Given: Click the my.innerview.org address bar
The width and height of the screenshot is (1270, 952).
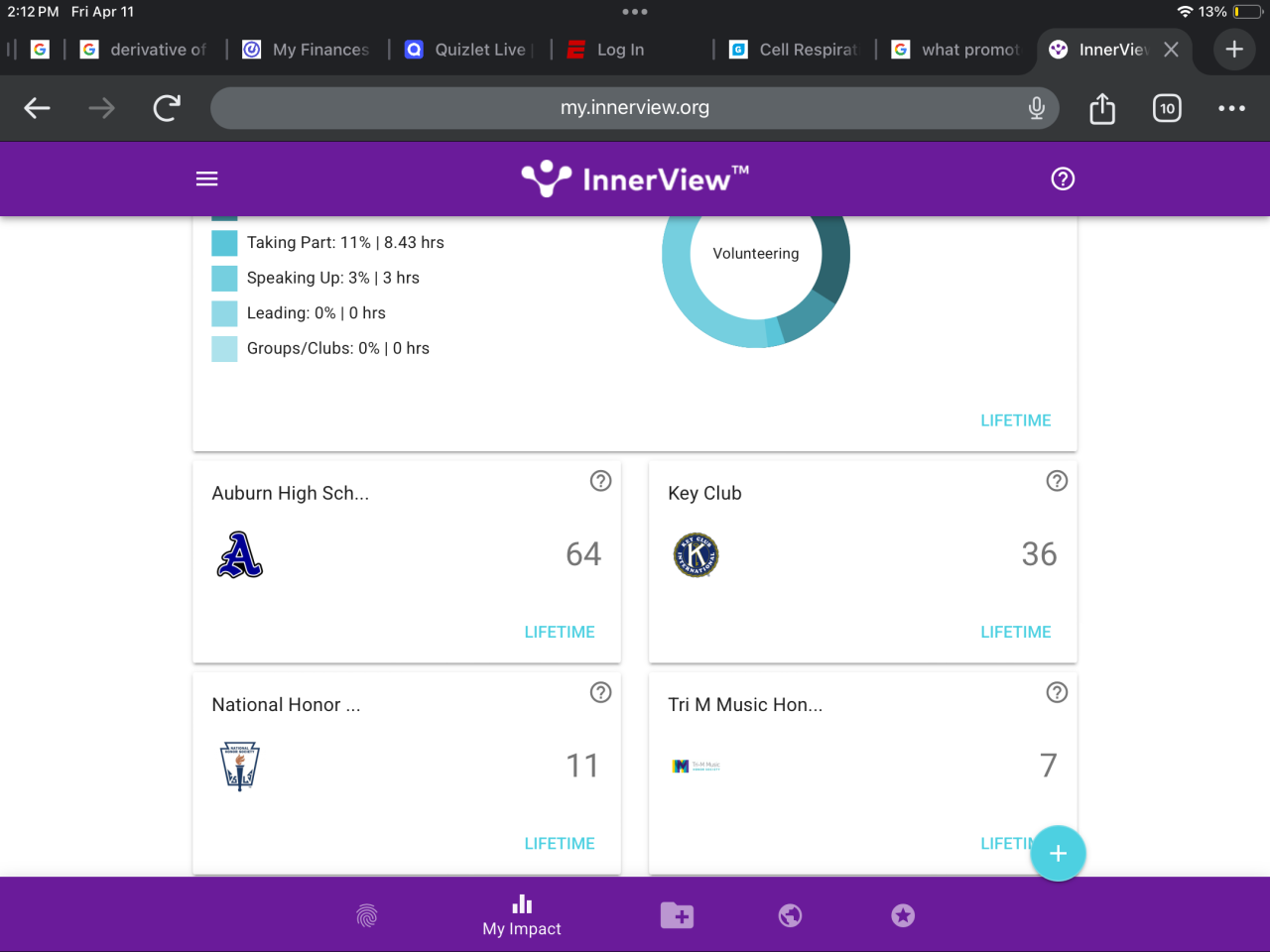Looking at the screenshot, I should tap(635, 108).
